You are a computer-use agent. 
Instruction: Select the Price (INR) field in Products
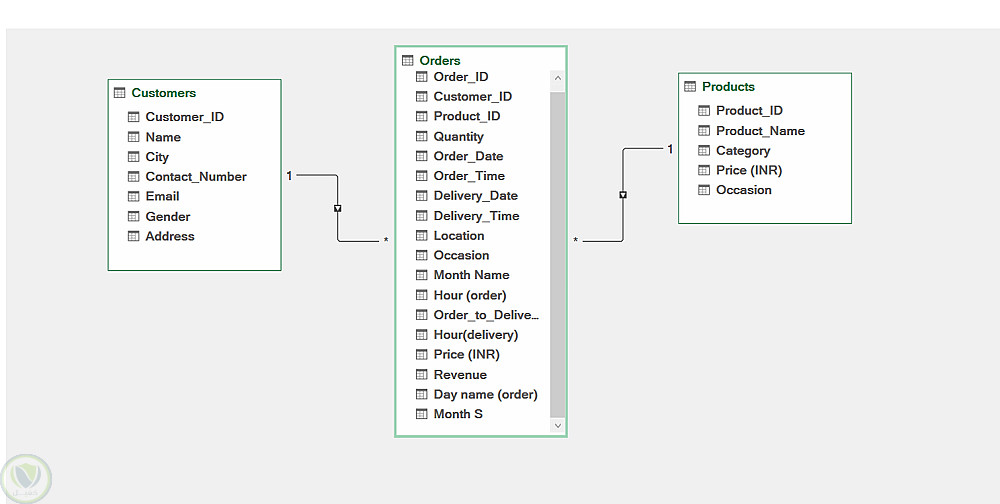(x=749, y=171)
